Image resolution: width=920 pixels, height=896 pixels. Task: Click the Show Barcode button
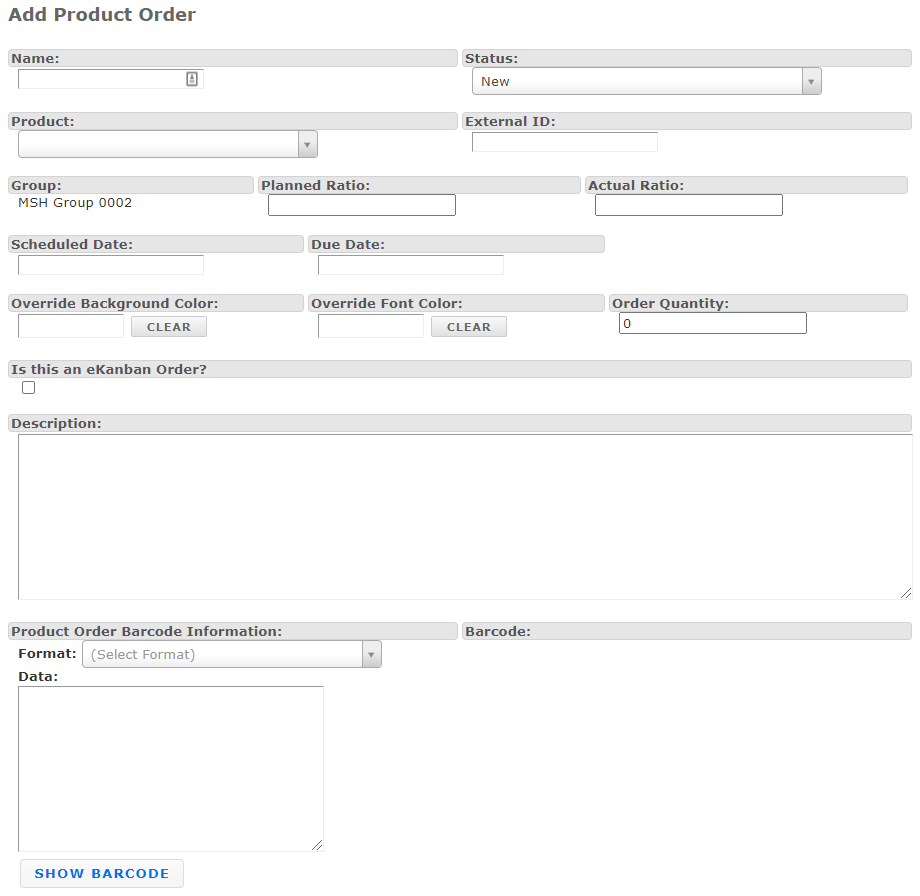point(102,874)
